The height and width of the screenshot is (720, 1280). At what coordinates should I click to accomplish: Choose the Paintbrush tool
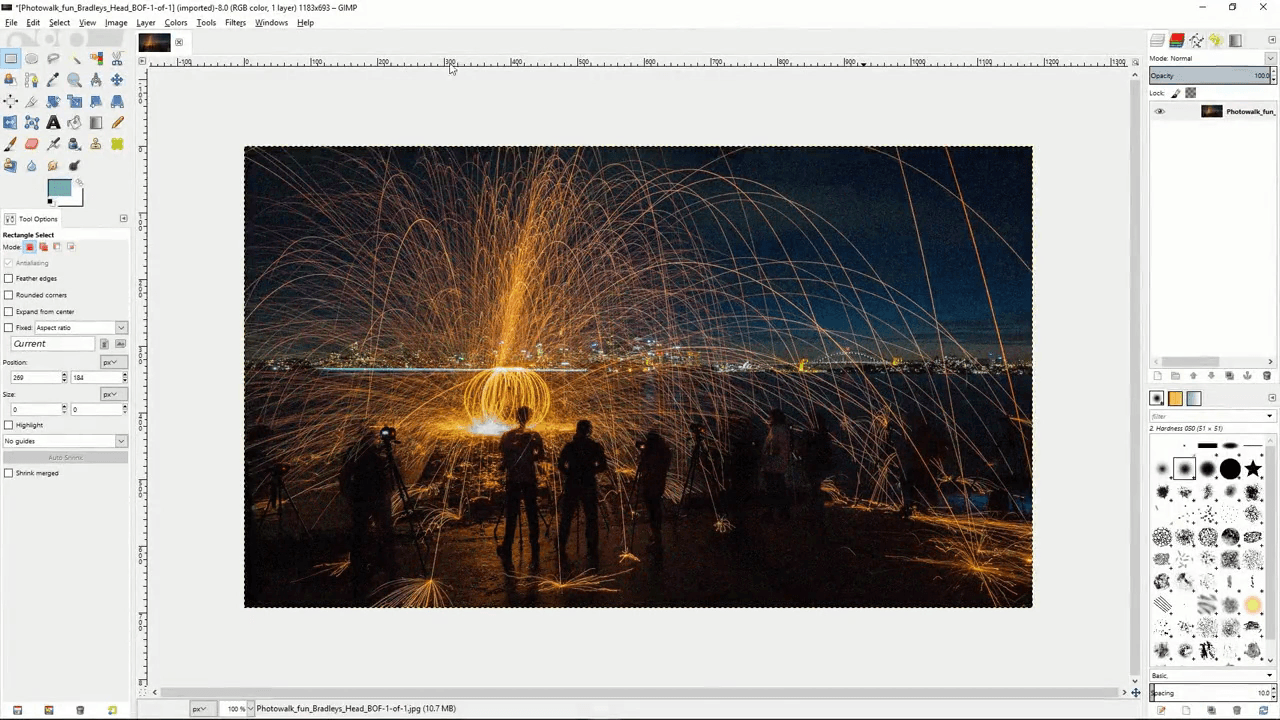11,145
